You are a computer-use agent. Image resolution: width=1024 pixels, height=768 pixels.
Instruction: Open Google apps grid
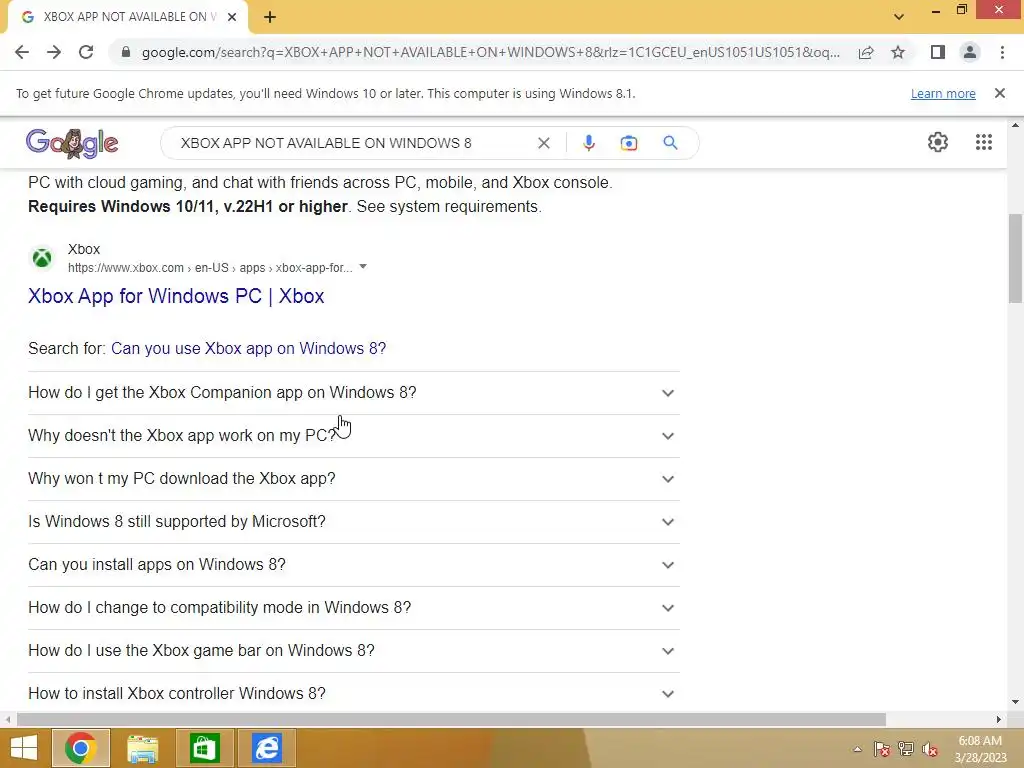(x=984, y=142)
